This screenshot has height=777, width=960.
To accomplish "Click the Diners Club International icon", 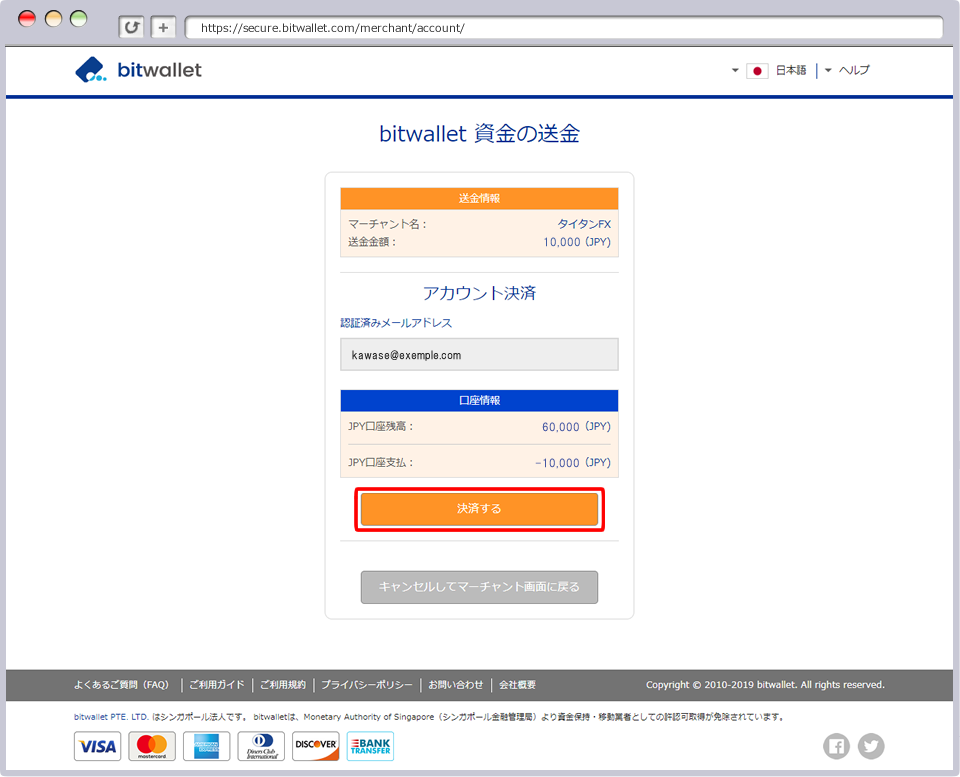I will coord(259,746).
